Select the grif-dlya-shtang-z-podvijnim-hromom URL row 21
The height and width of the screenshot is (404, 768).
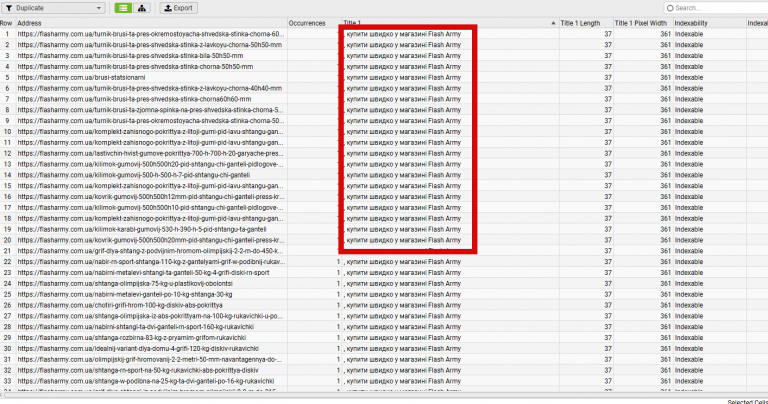point(150,251)
